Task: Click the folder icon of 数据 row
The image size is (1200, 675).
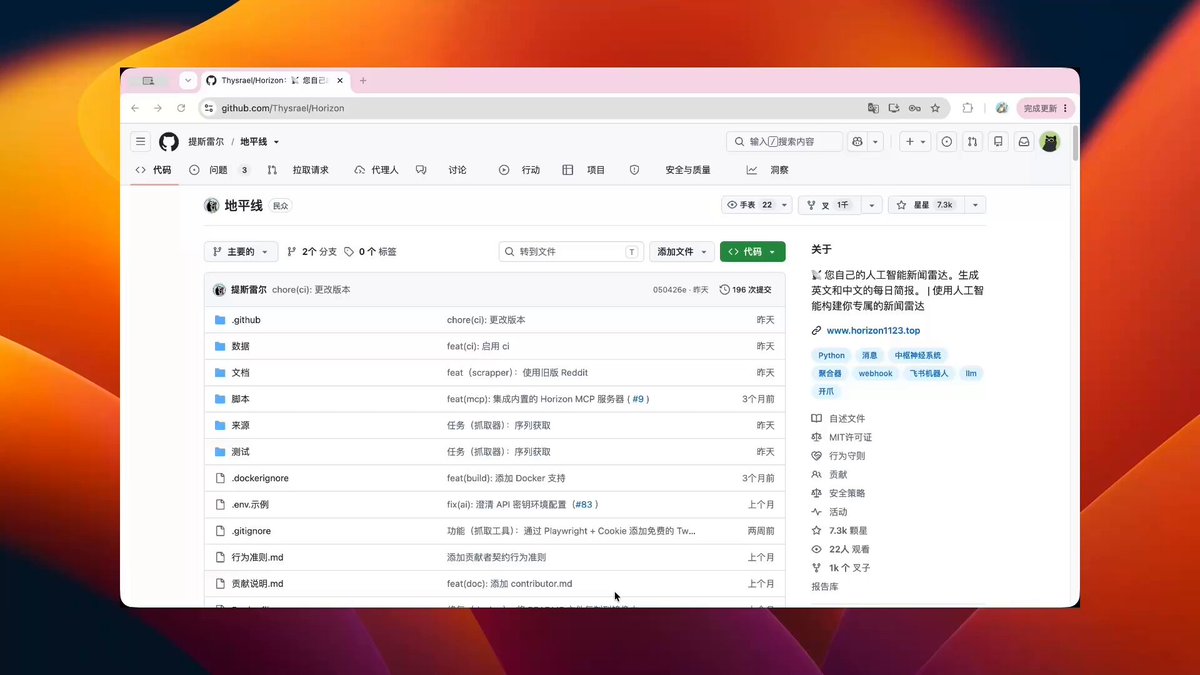Action: (x=220, y=346)
